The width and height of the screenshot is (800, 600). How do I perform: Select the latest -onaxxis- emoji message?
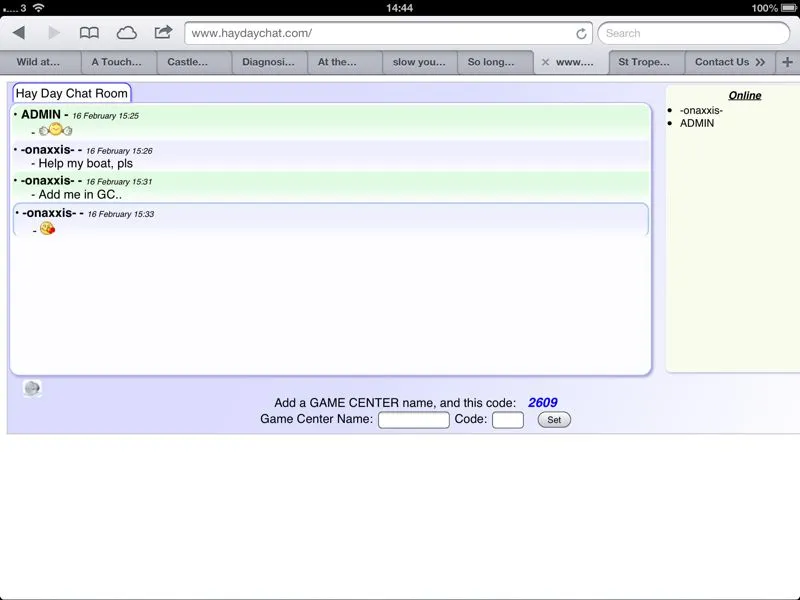[330, 220]
